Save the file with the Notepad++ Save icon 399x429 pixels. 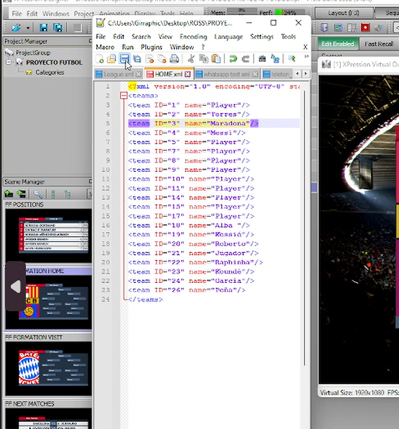[x=124, y=59]
